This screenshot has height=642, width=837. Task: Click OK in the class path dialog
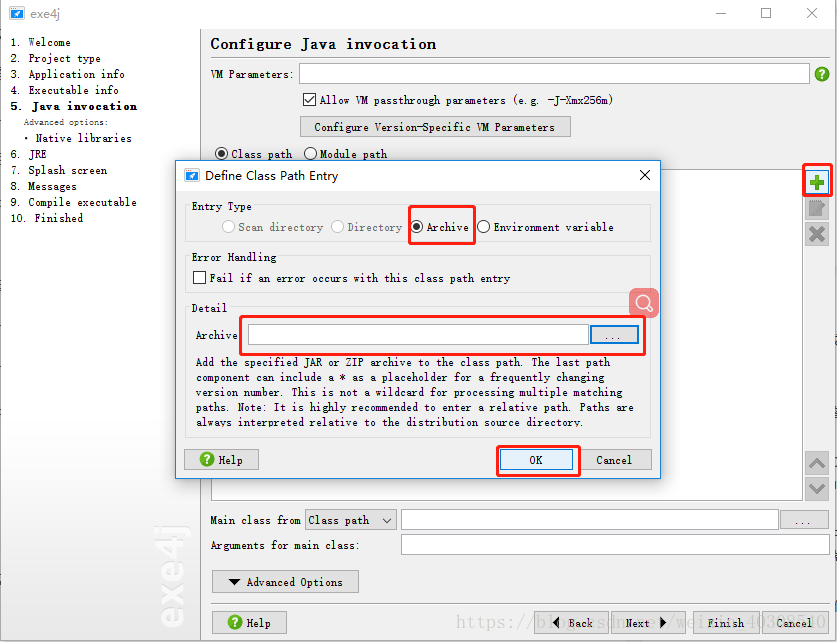(536, 460)
